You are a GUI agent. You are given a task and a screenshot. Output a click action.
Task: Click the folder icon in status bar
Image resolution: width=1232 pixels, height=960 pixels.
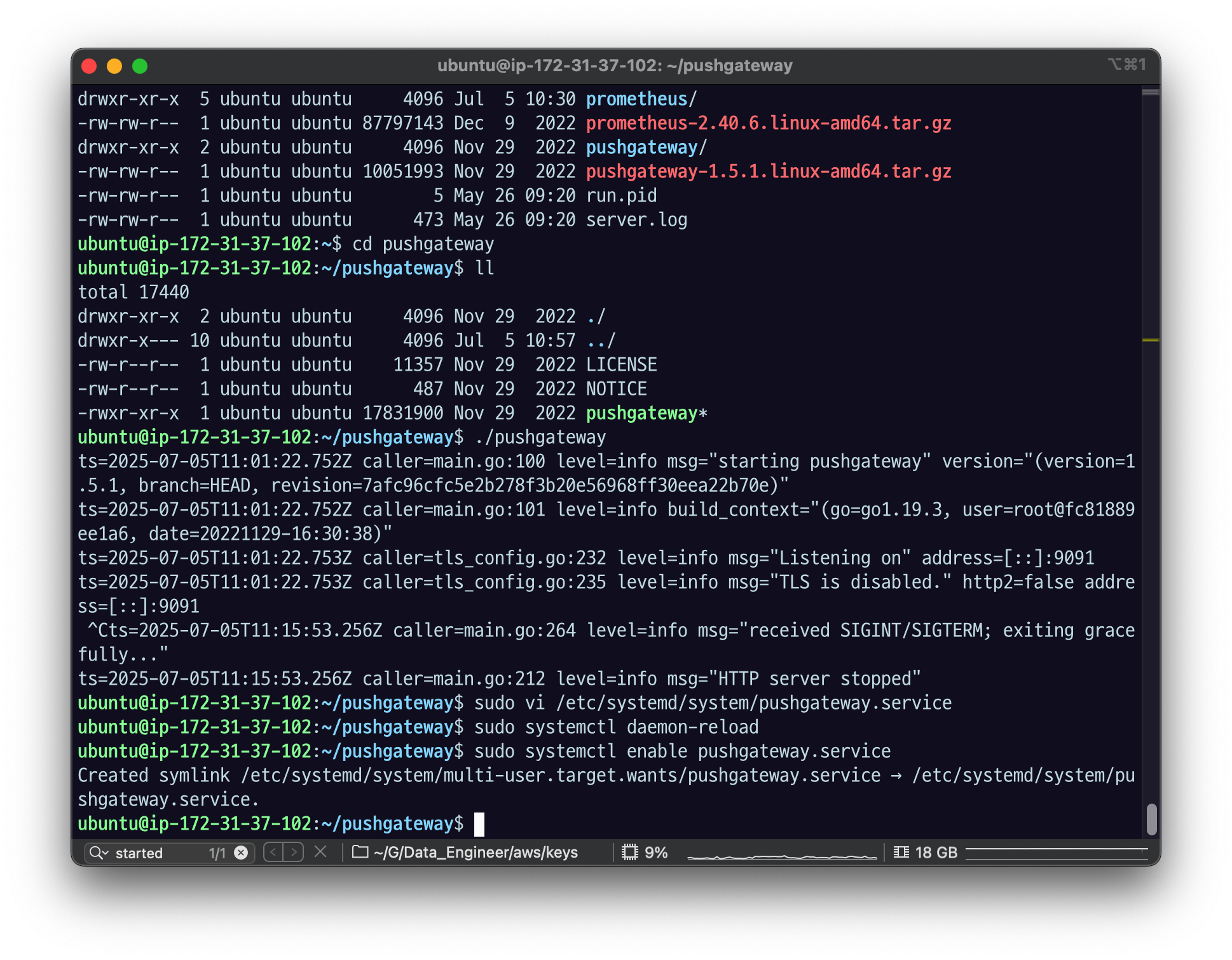pyautogui.click(x=360, y=852)
